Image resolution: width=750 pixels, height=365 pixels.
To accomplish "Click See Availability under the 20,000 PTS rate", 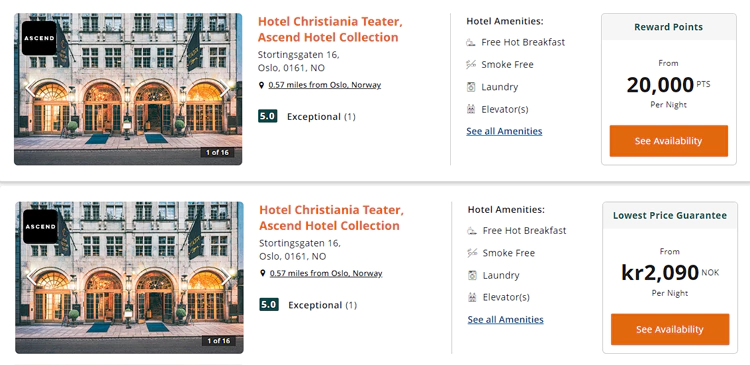I will click(669, 141).
